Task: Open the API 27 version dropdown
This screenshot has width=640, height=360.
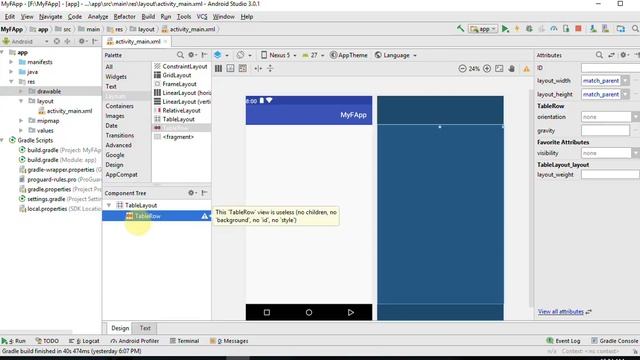Action: coord(313,55)
